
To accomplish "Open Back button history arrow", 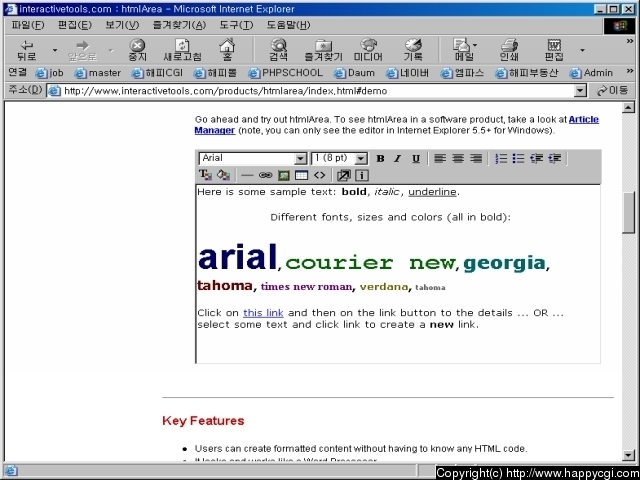I will click(55, 50).
